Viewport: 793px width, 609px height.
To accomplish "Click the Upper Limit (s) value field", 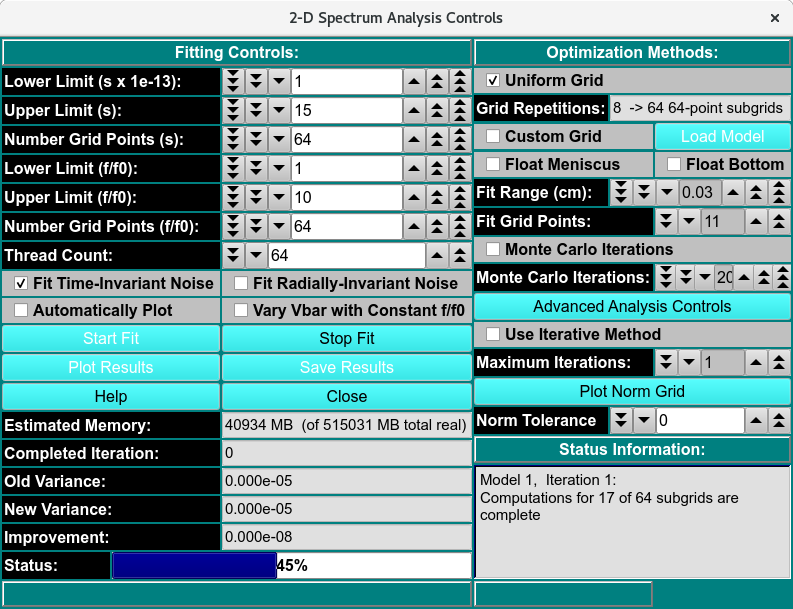I will coord(346,111).
